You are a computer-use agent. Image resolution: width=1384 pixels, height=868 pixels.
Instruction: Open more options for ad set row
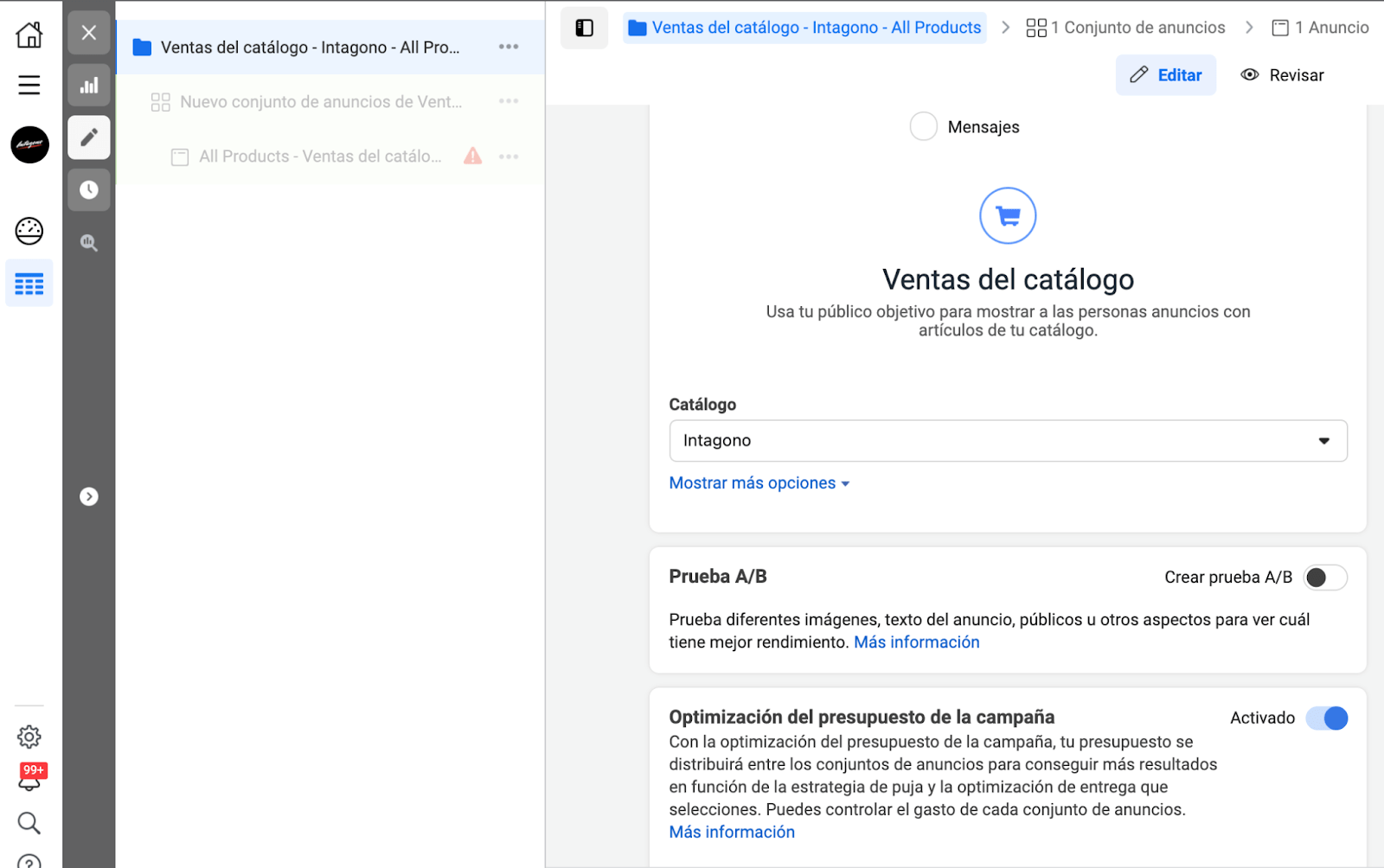coord(509,101)
